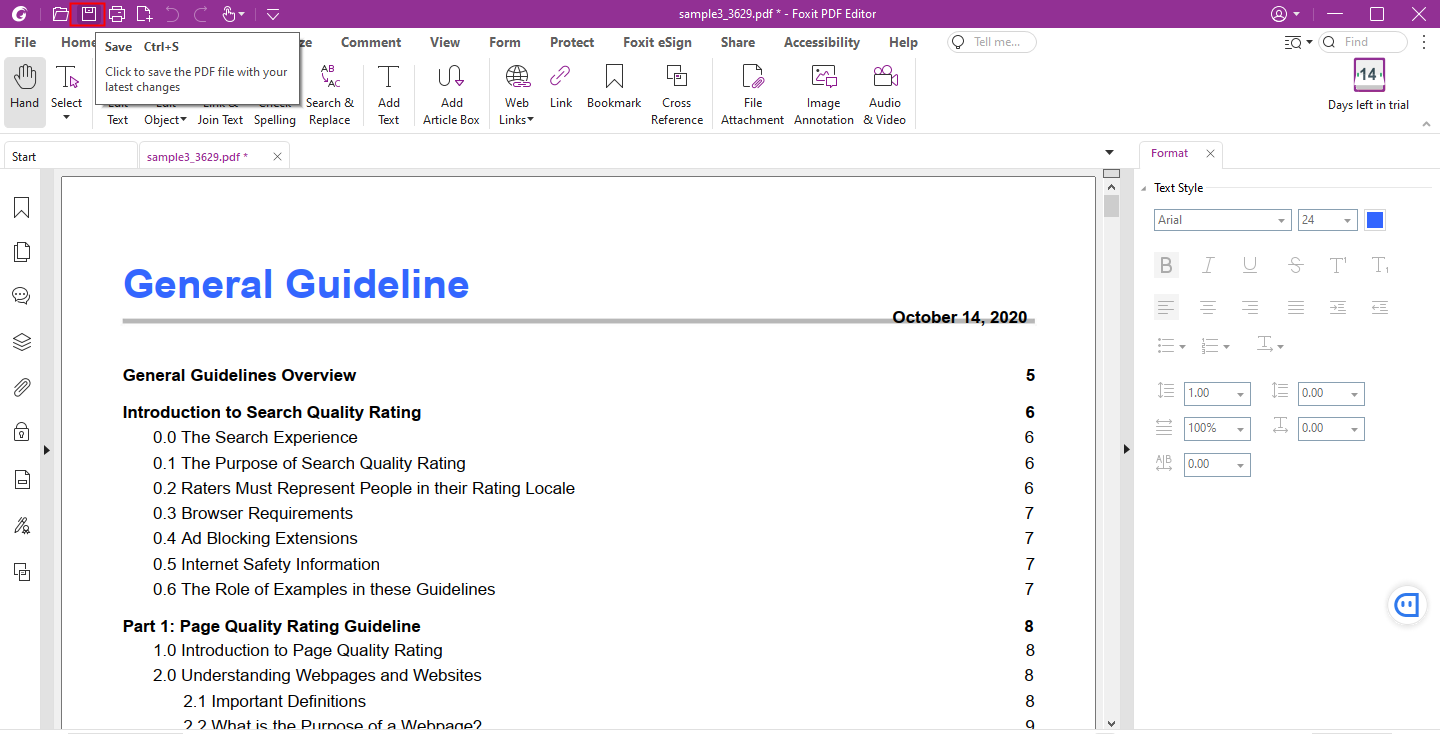Close the Format panel tab
The width and height of the screenshot is (1440, 734).
(x=1210, y=154)
